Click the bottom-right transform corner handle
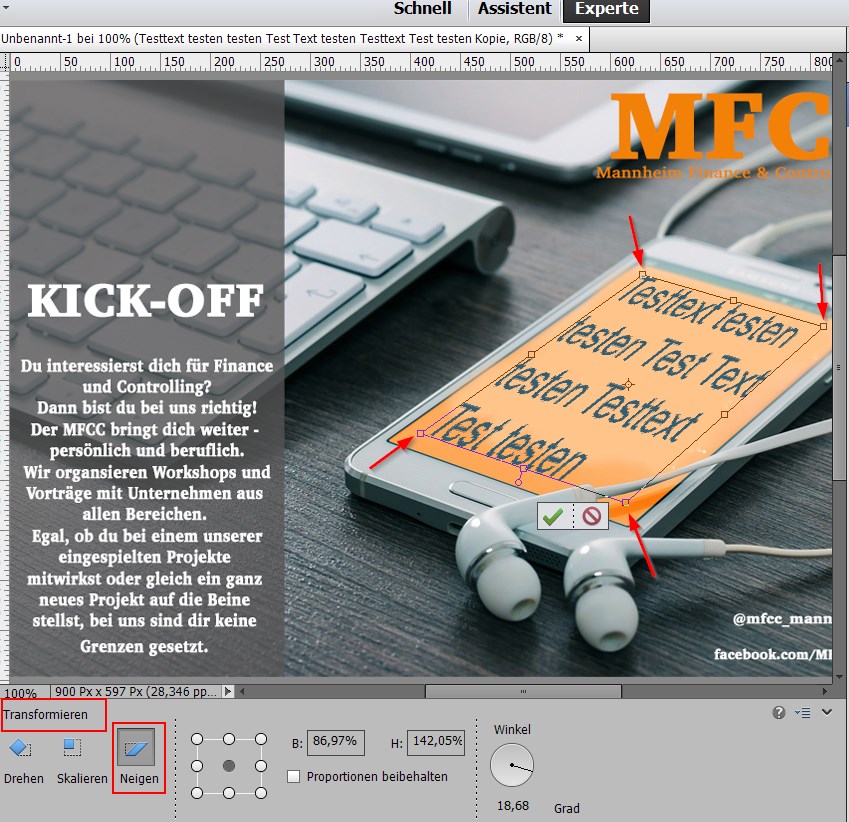 point(625,503)
